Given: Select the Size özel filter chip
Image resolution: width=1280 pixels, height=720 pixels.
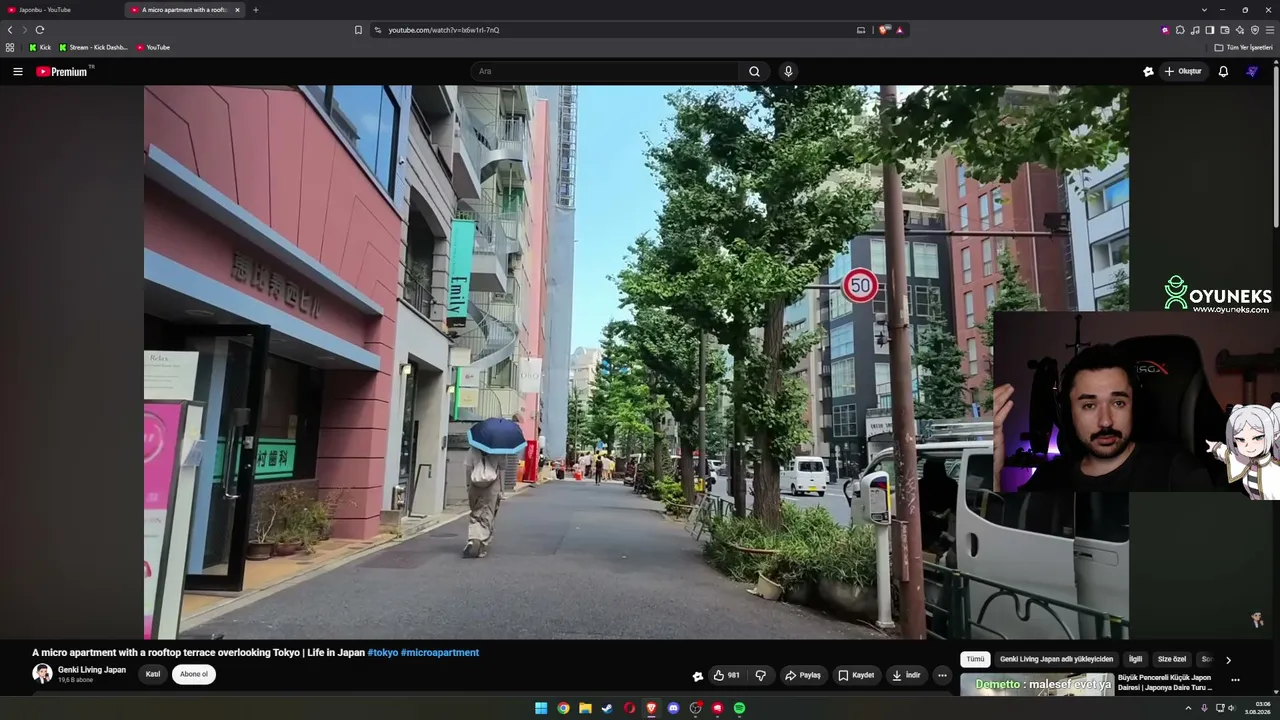Looking at the screenshot, I should point(1172,660).
